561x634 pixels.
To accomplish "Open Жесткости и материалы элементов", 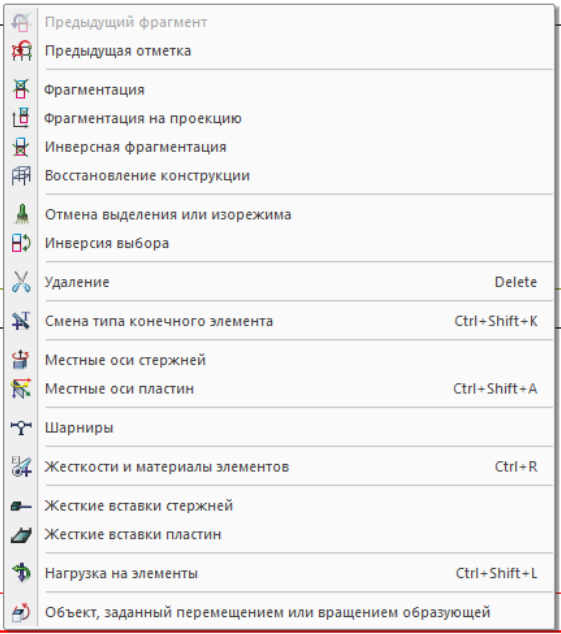I will [279, 467].
